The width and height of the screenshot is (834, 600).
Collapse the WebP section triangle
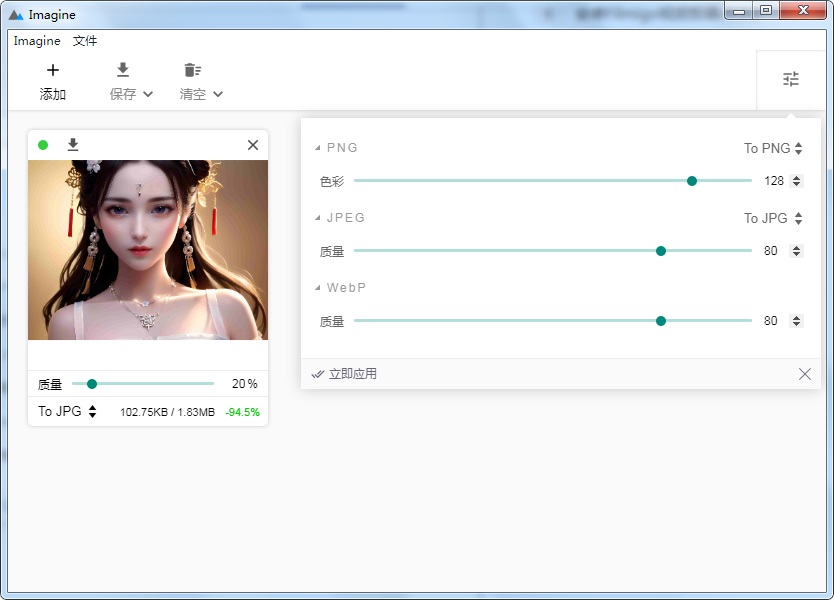coord(318,288)
